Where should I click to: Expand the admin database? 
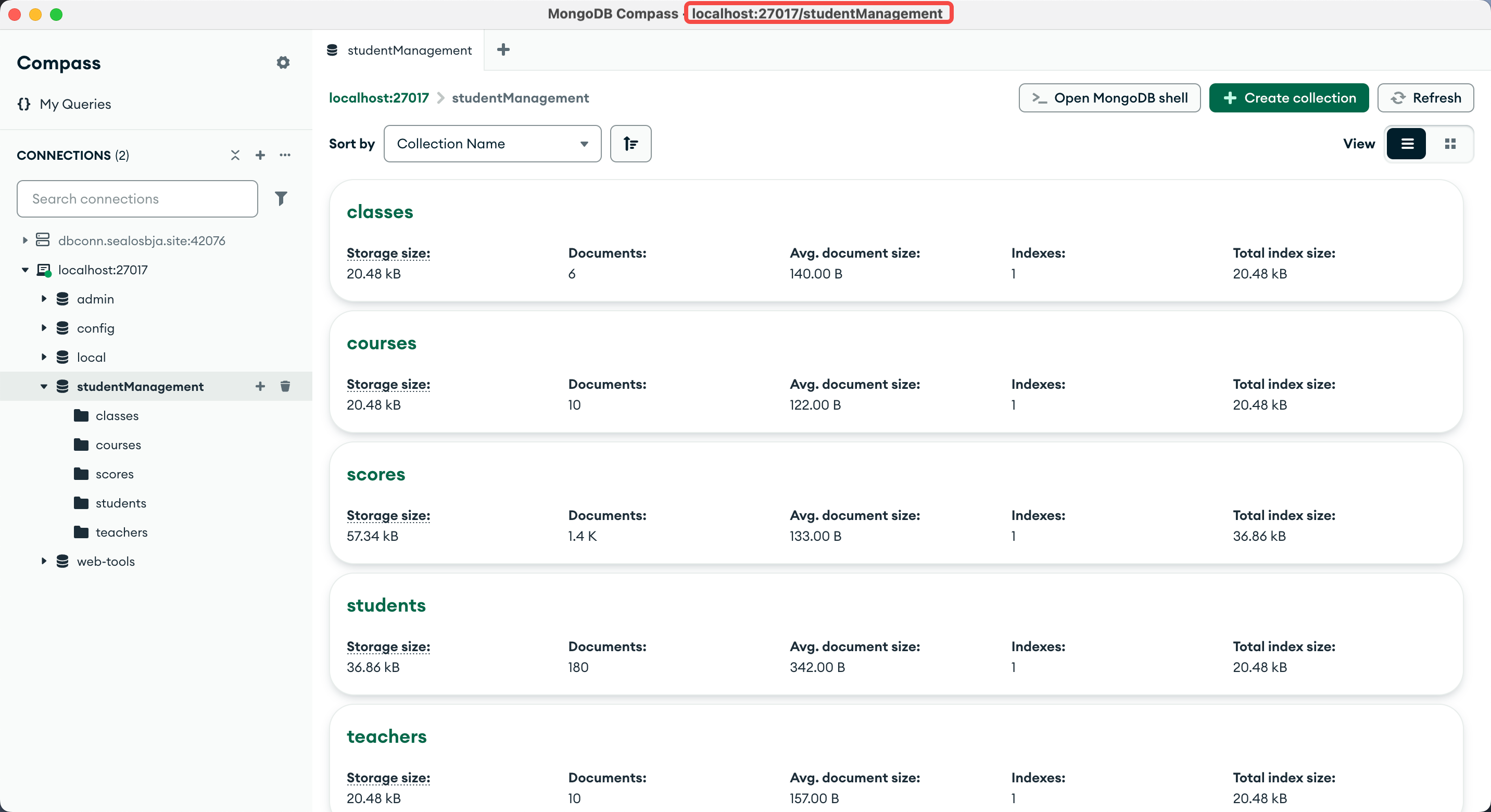coord(43,299)
